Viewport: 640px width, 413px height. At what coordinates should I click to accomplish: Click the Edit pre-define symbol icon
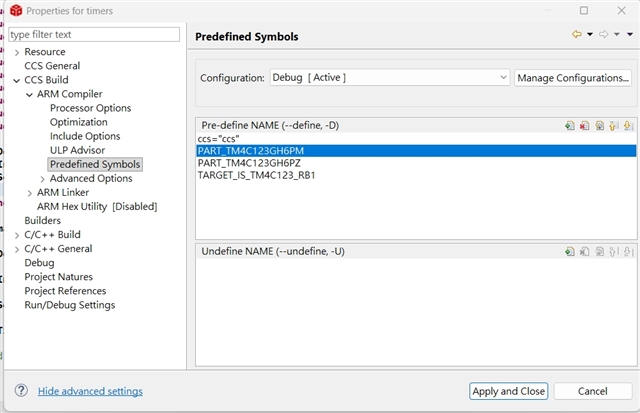[599, 126]
